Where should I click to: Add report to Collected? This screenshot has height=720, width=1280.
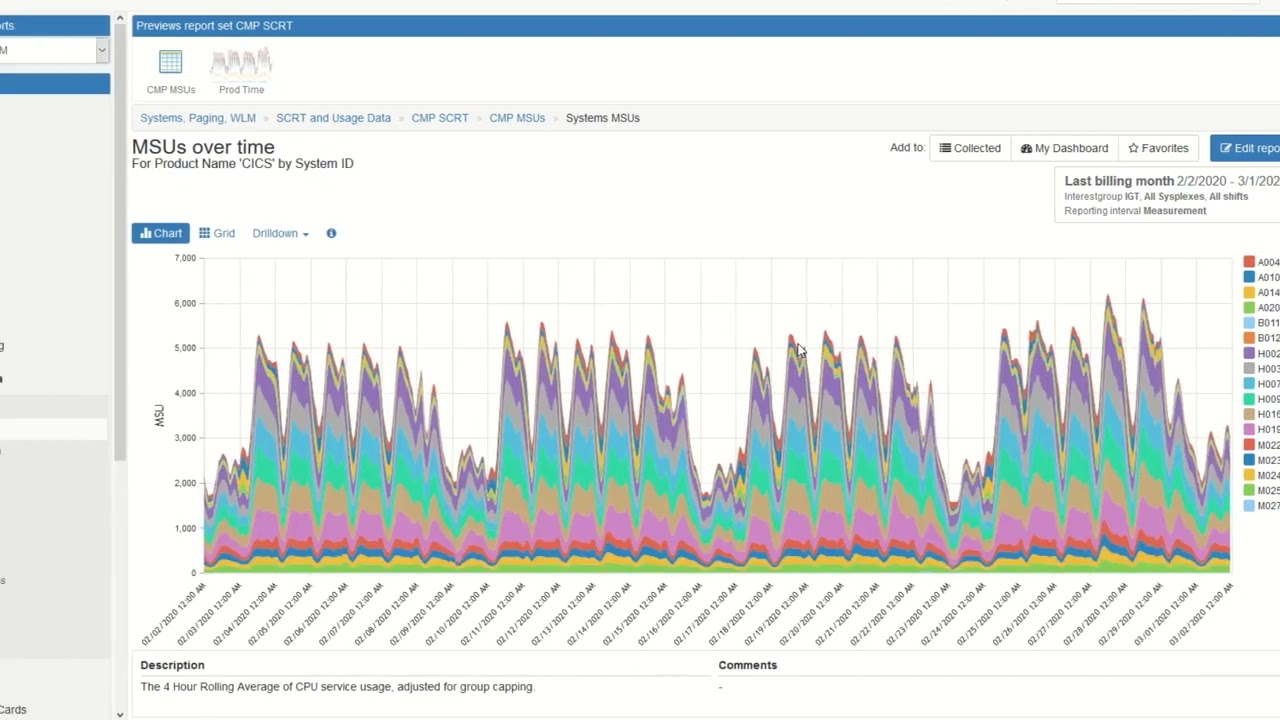pos(970,148)
